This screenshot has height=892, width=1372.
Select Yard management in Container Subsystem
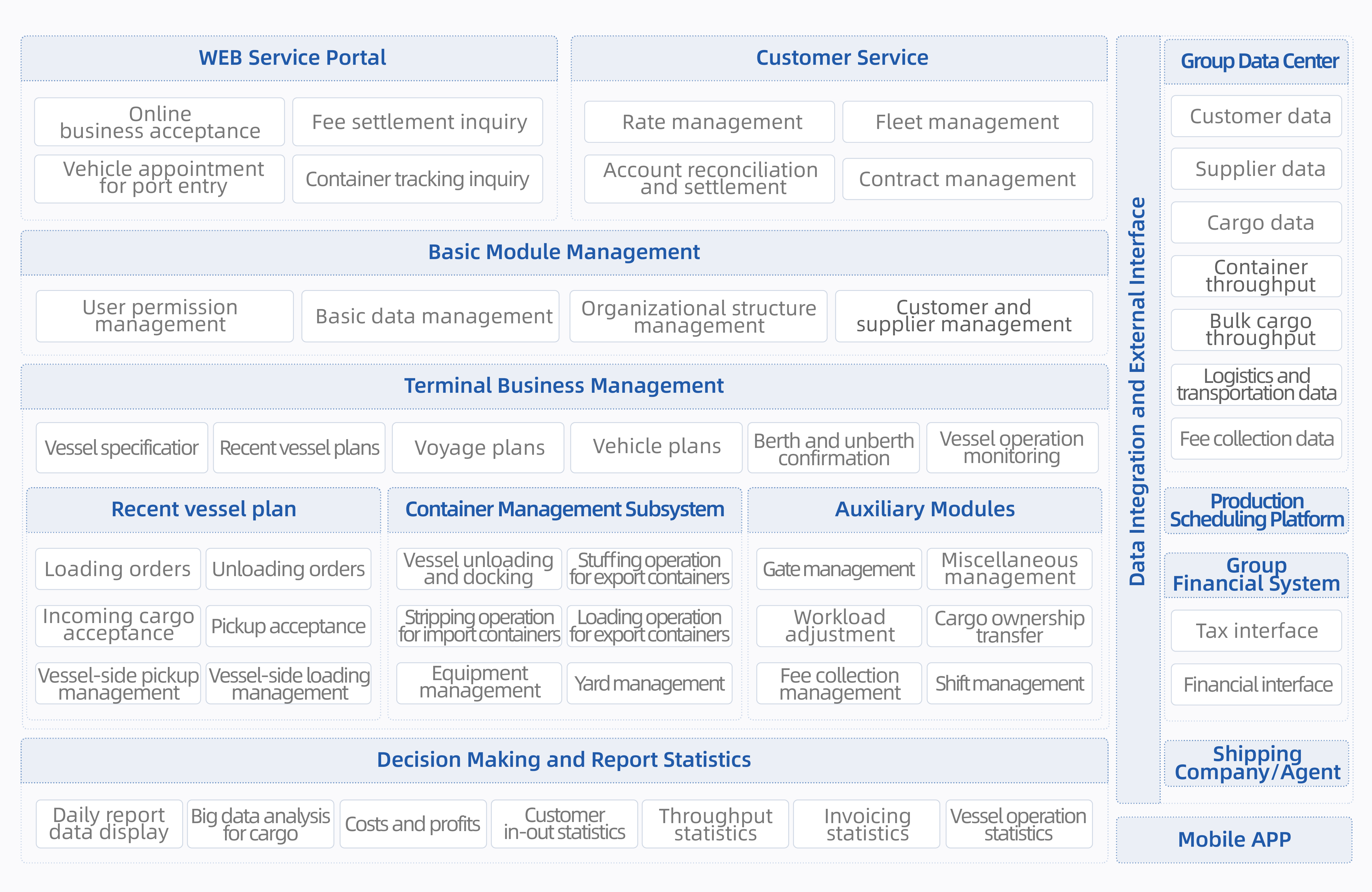(650, 683)
